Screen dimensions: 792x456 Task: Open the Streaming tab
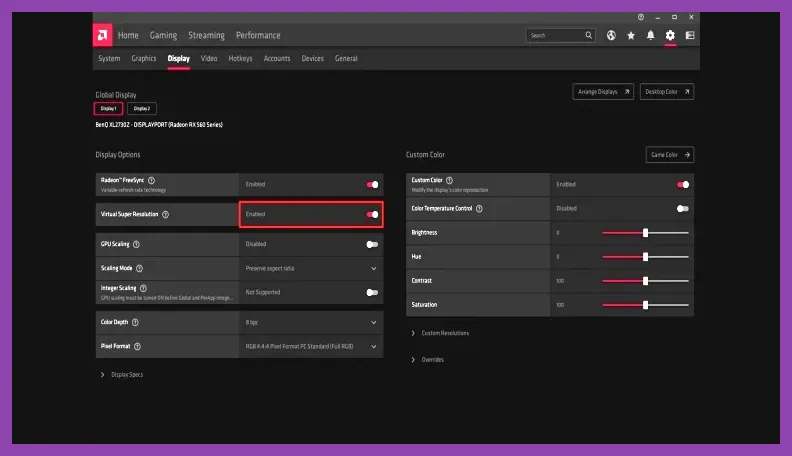(206, 35)
